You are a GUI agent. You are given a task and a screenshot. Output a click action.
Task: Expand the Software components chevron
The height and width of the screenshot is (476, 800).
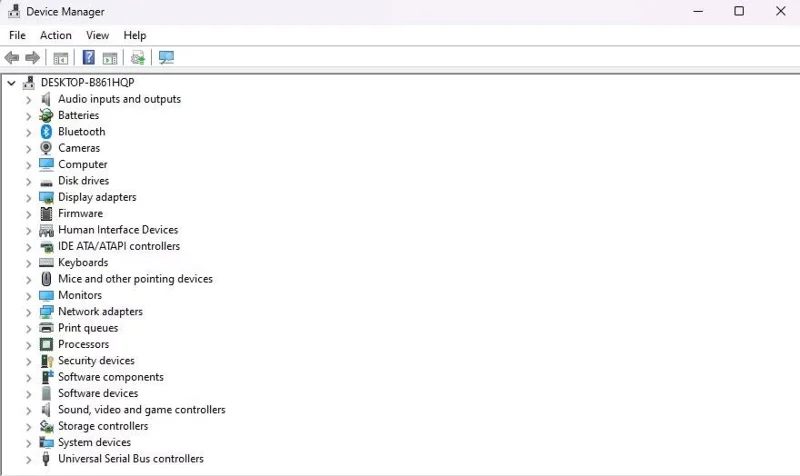tap(29, 378)
